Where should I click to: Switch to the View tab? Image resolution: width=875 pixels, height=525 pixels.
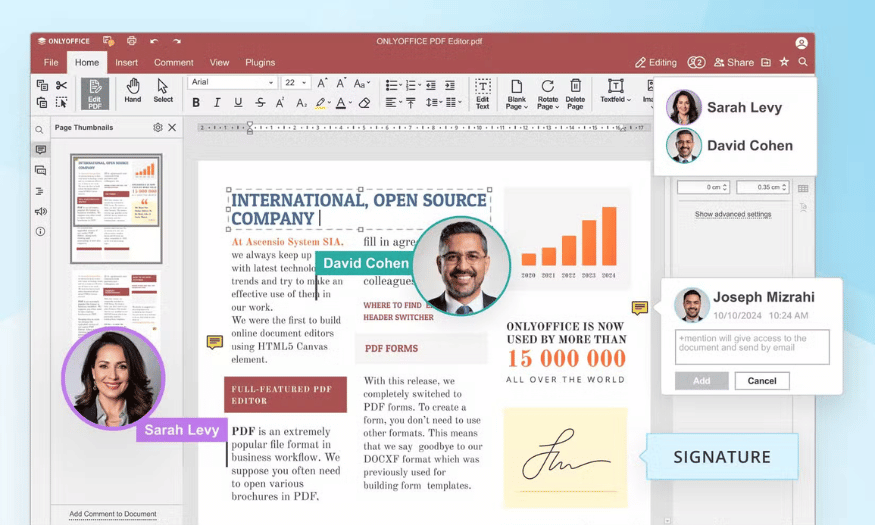point(219,62)
